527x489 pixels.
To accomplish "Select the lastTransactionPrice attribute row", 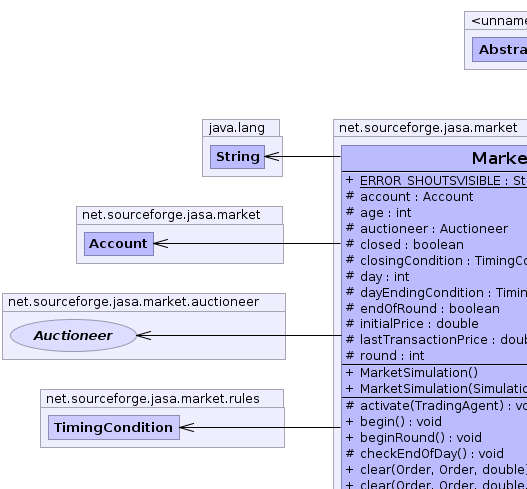I will coord(436,339).
